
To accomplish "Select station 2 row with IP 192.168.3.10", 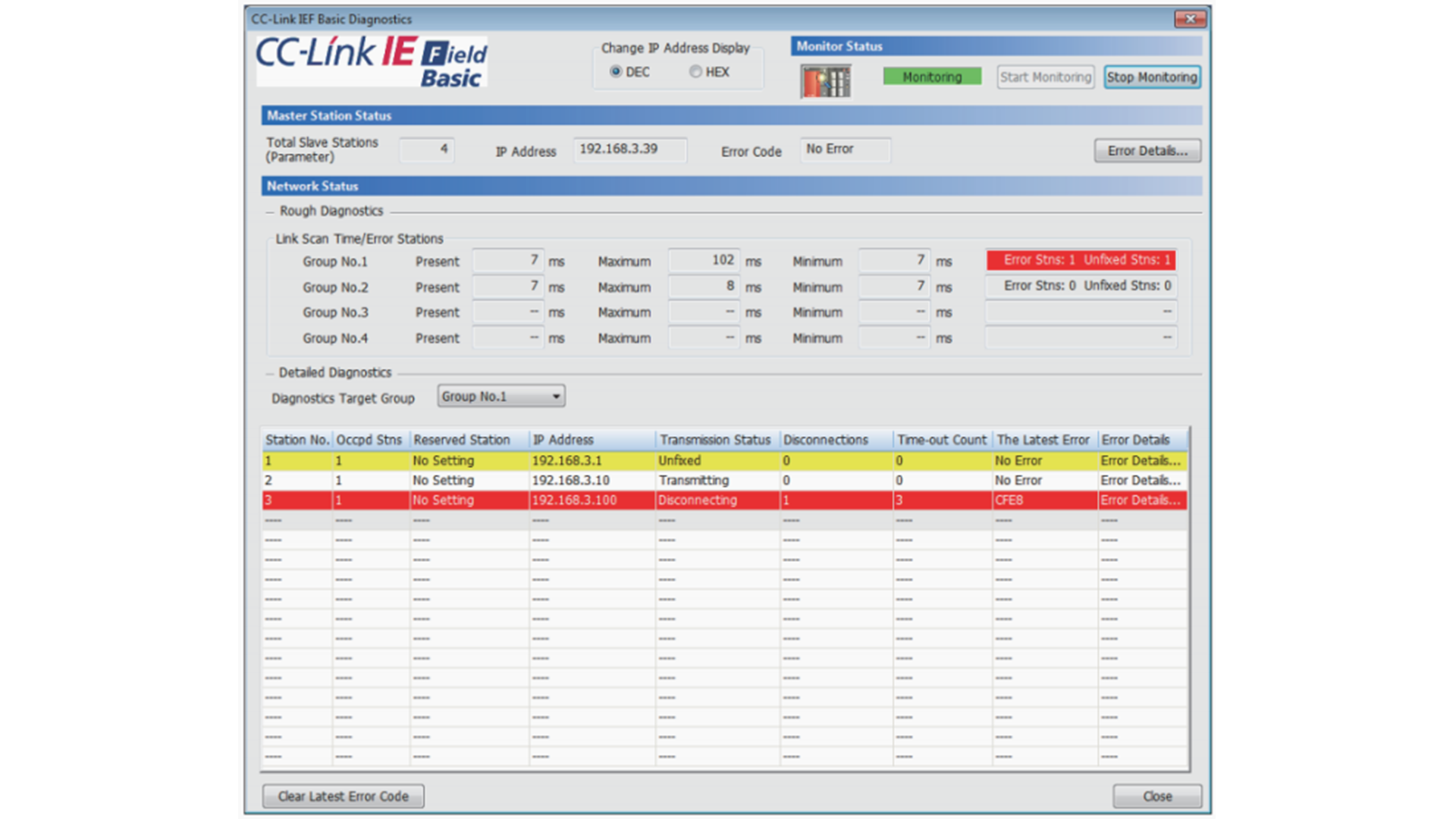I will (570, 481).
